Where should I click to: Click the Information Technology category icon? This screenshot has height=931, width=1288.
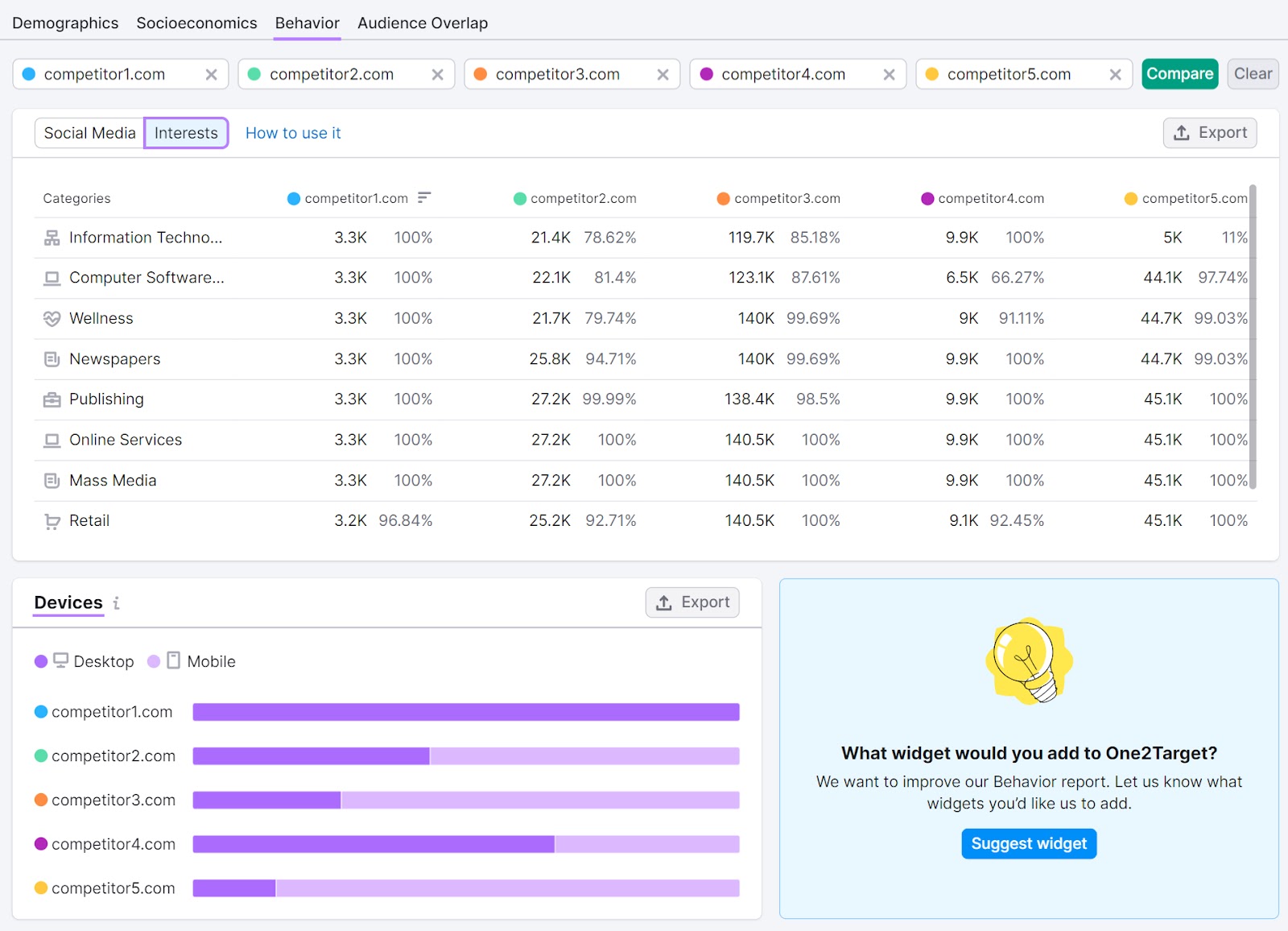[52, 237]
